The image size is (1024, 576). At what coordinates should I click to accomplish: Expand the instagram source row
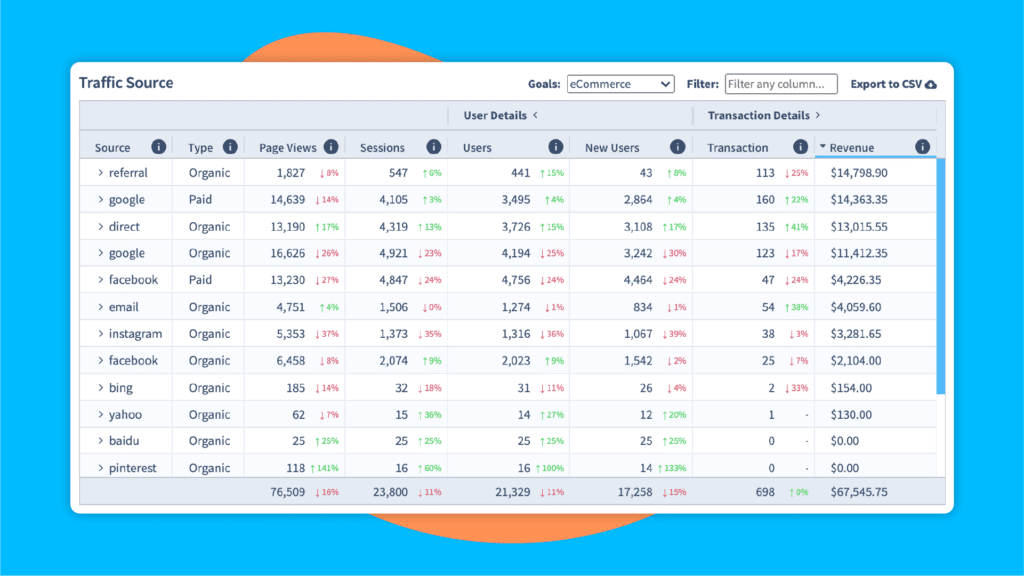(x=101, y=334)
